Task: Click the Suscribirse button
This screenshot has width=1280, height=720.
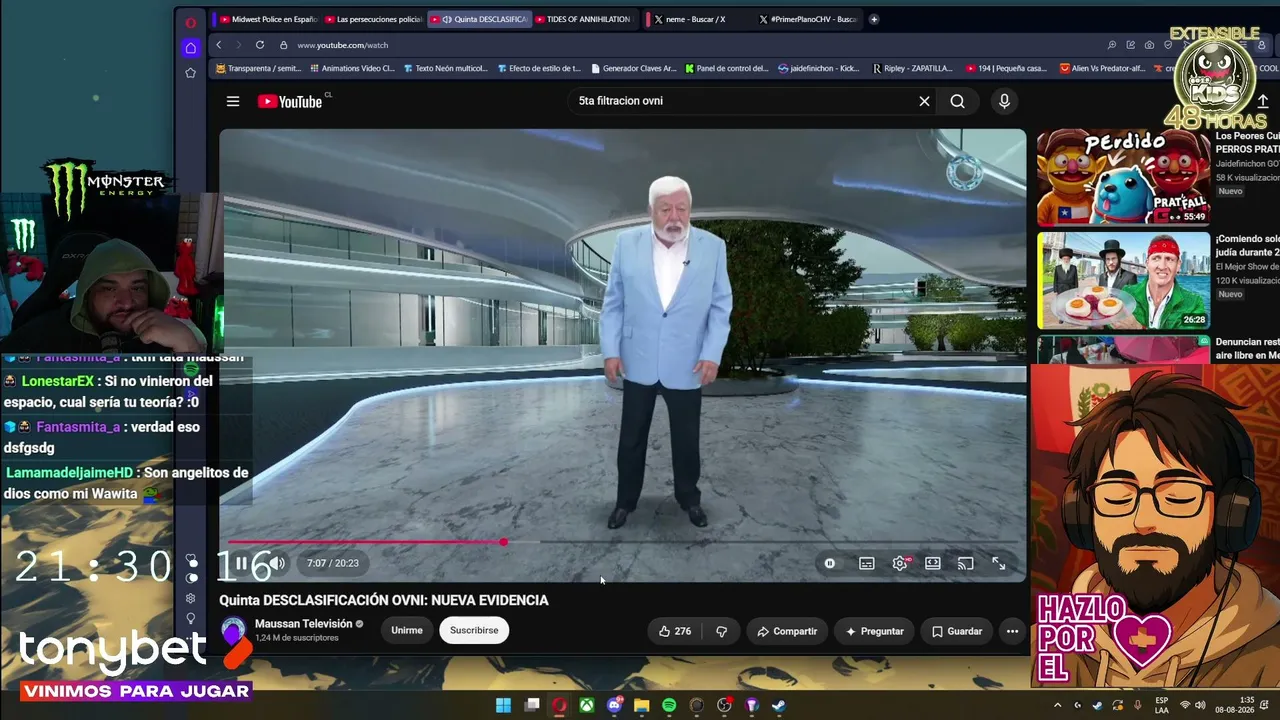Action: (x=474, y=630)
